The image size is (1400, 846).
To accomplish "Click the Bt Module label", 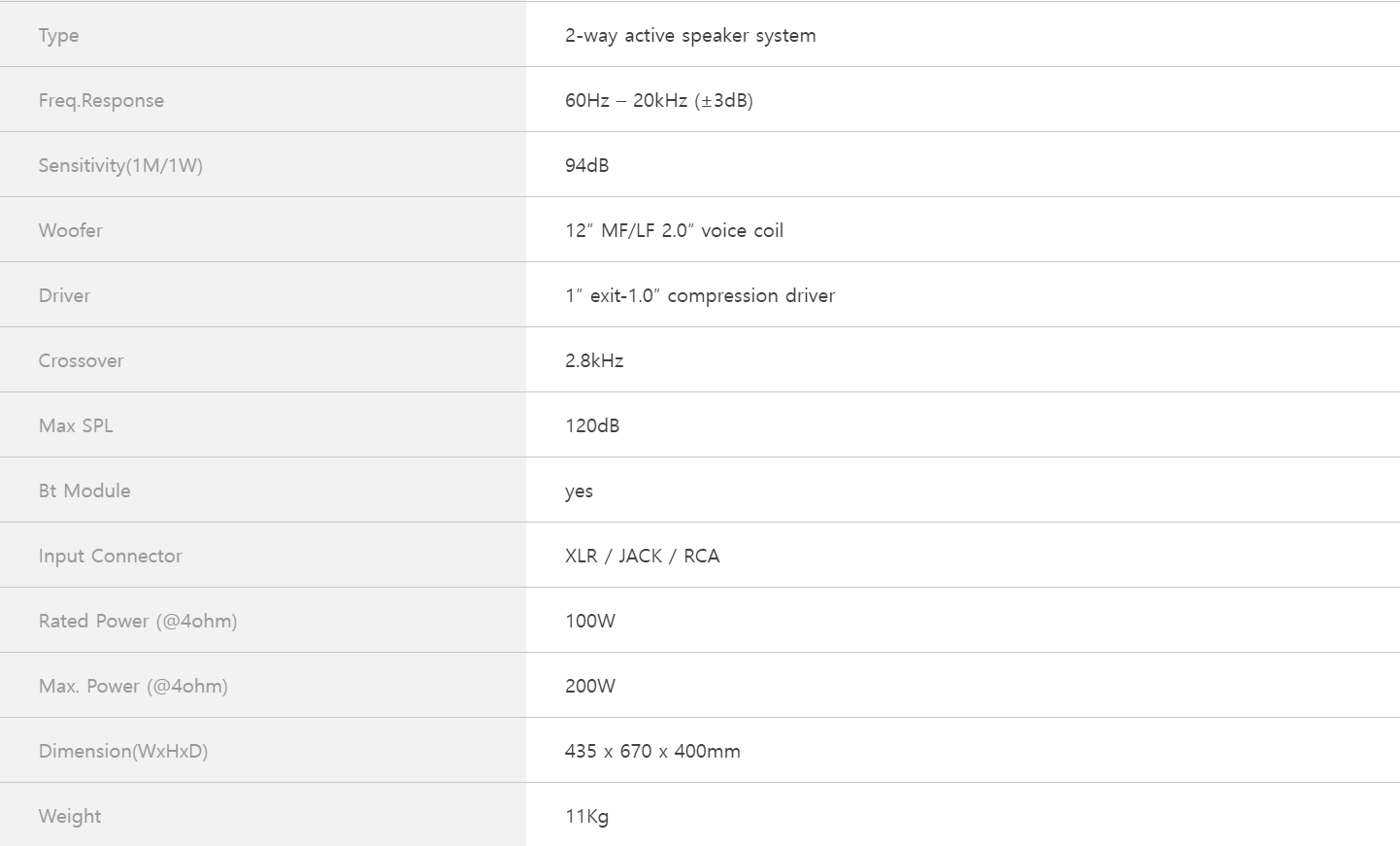I will [84, 491].
